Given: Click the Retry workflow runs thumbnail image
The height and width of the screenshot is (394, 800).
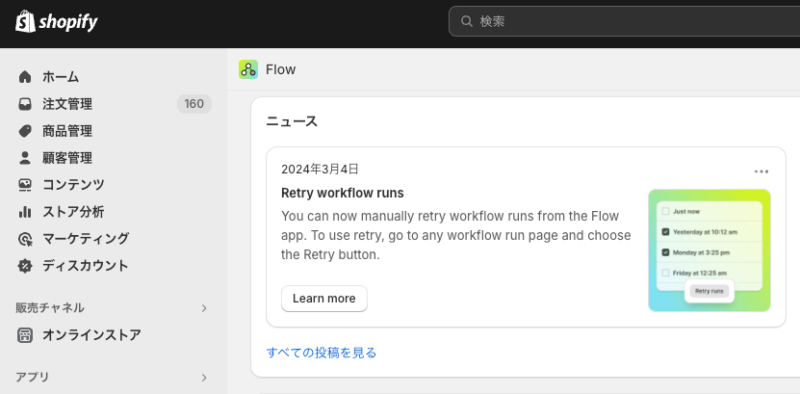Looking at the screenshot, I should coord(709,251).
